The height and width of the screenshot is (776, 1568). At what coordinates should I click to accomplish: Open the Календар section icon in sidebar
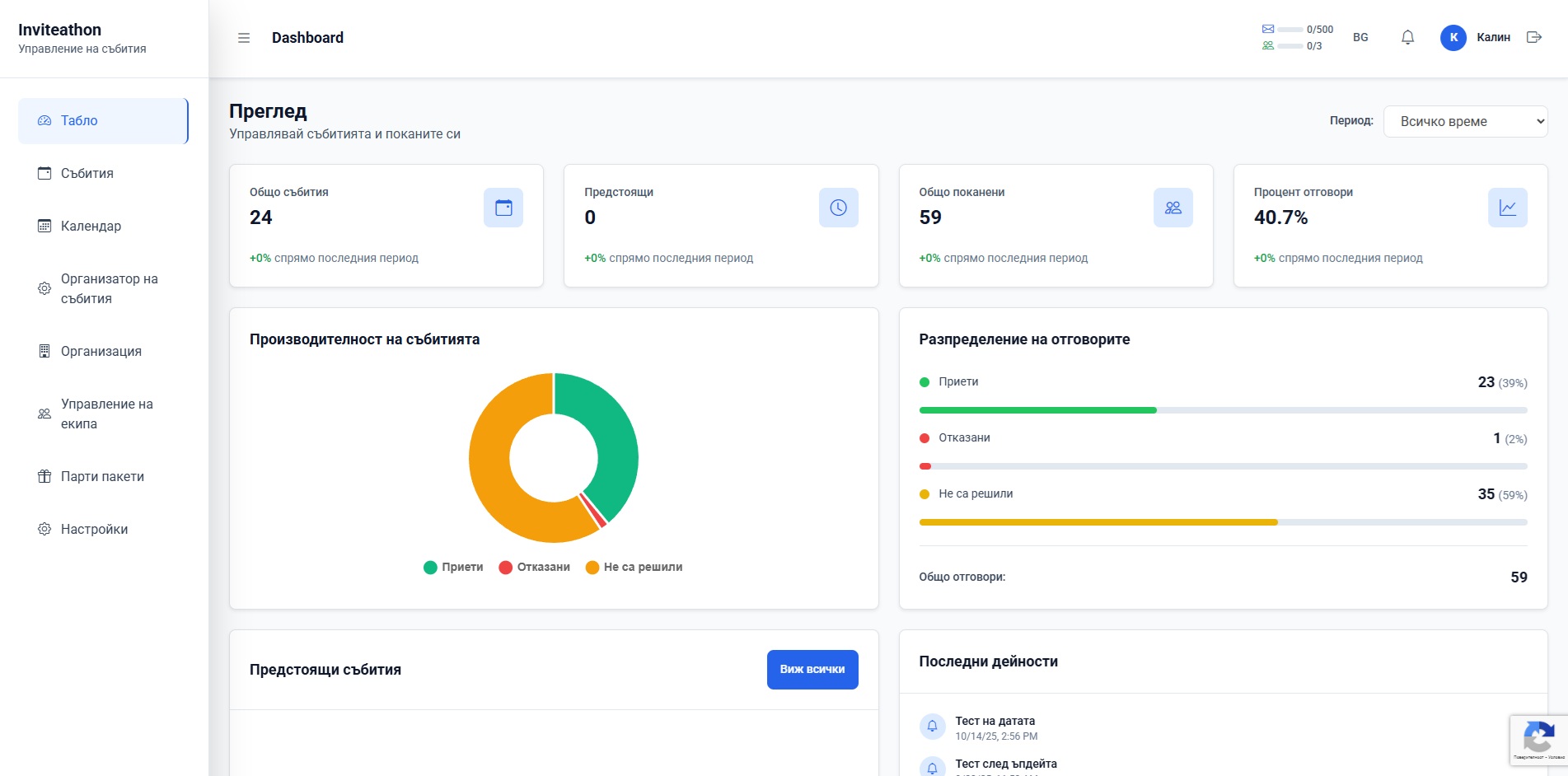click(44, 226)
